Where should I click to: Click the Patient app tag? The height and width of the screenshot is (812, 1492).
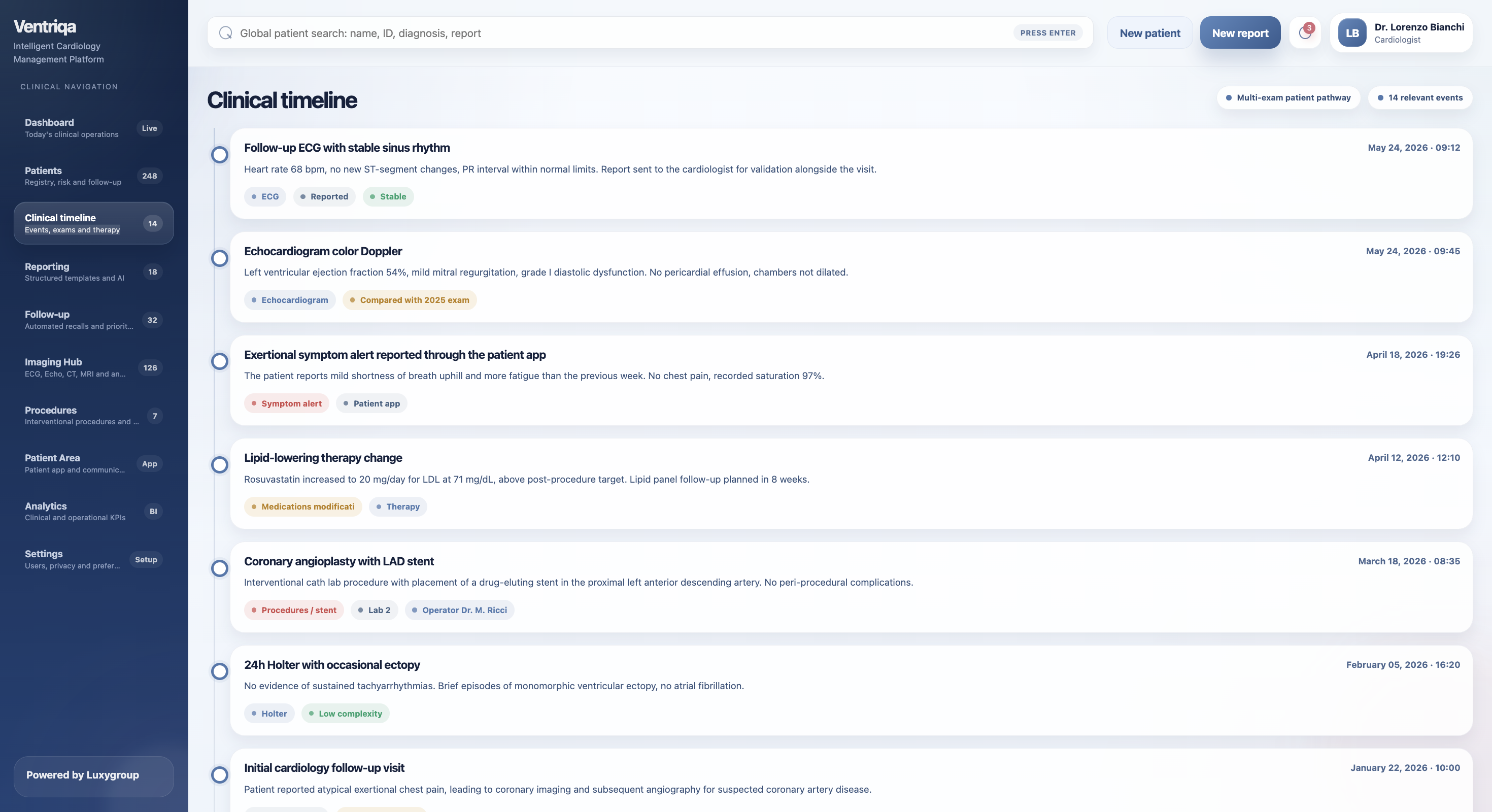(x=371, y=403)
